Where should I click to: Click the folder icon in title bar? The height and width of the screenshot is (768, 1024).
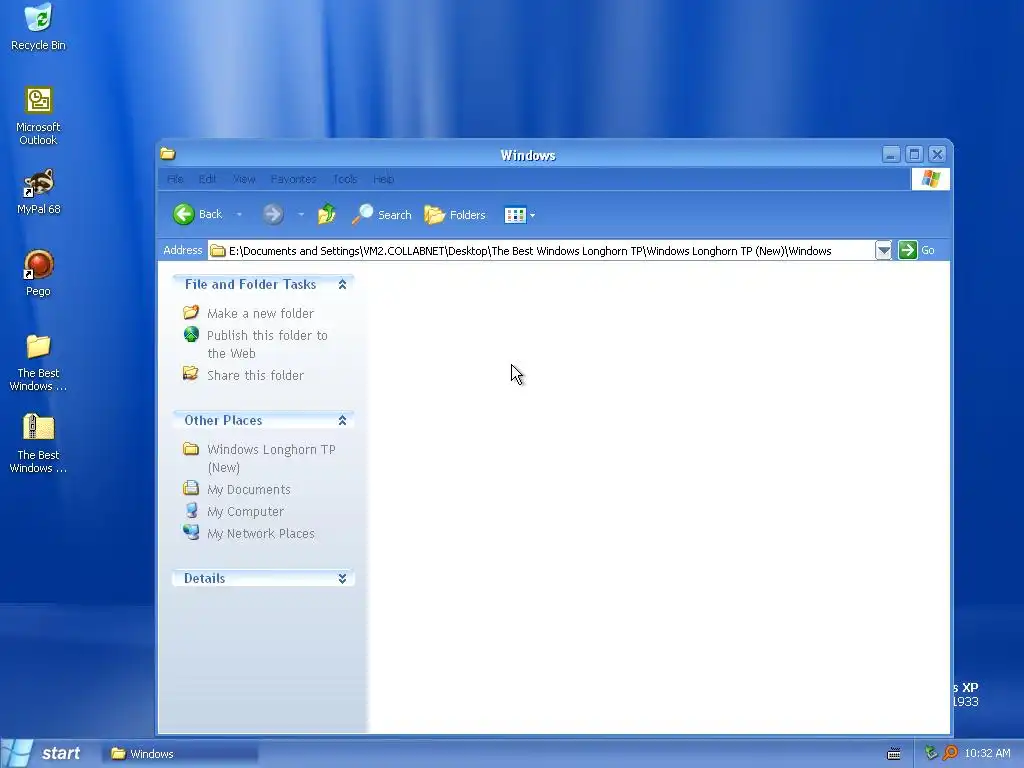(x=168, y=154)
